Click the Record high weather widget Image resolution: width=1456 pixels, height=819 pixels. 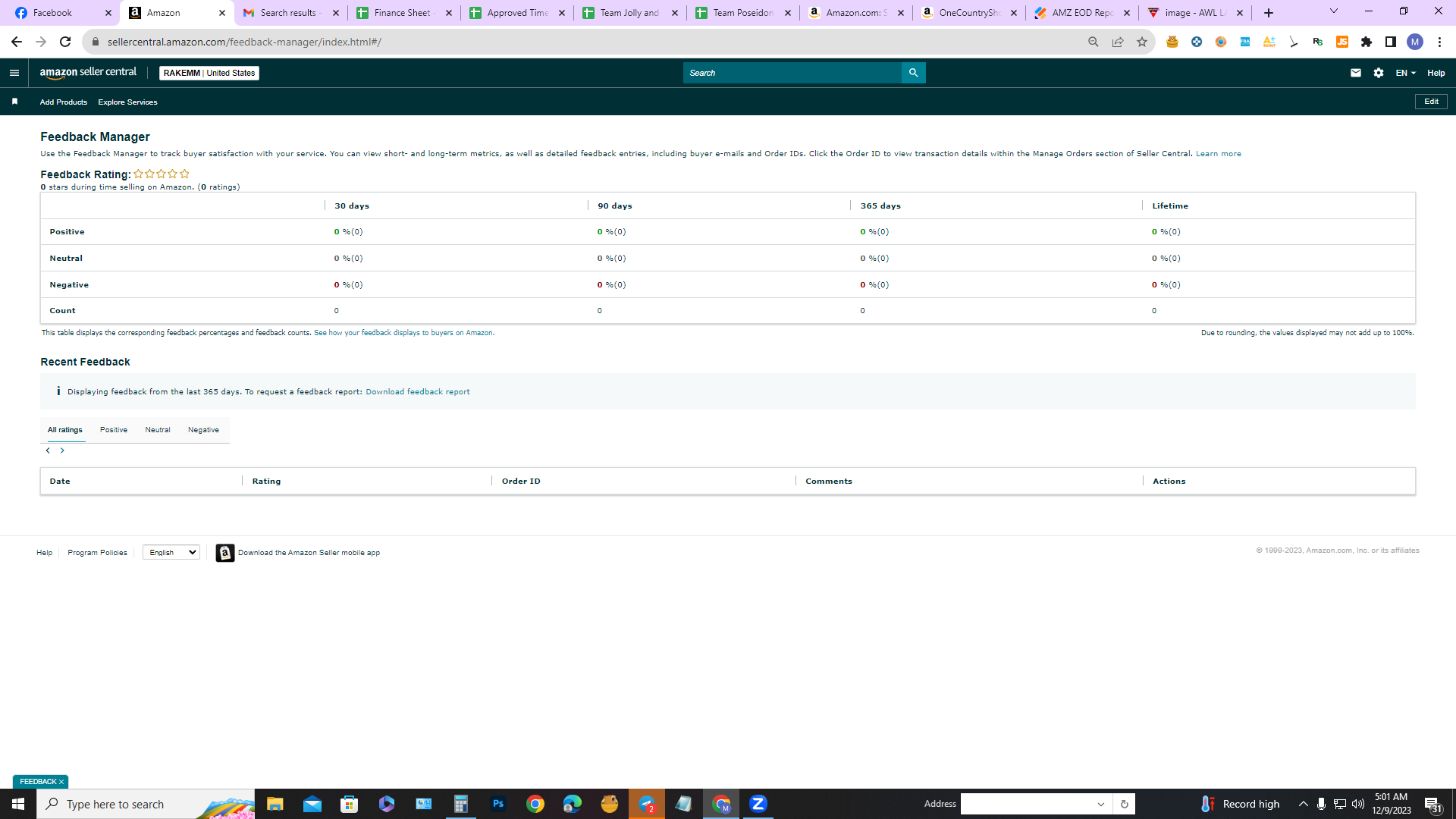pyautogui.click(x=1241, y=804)
